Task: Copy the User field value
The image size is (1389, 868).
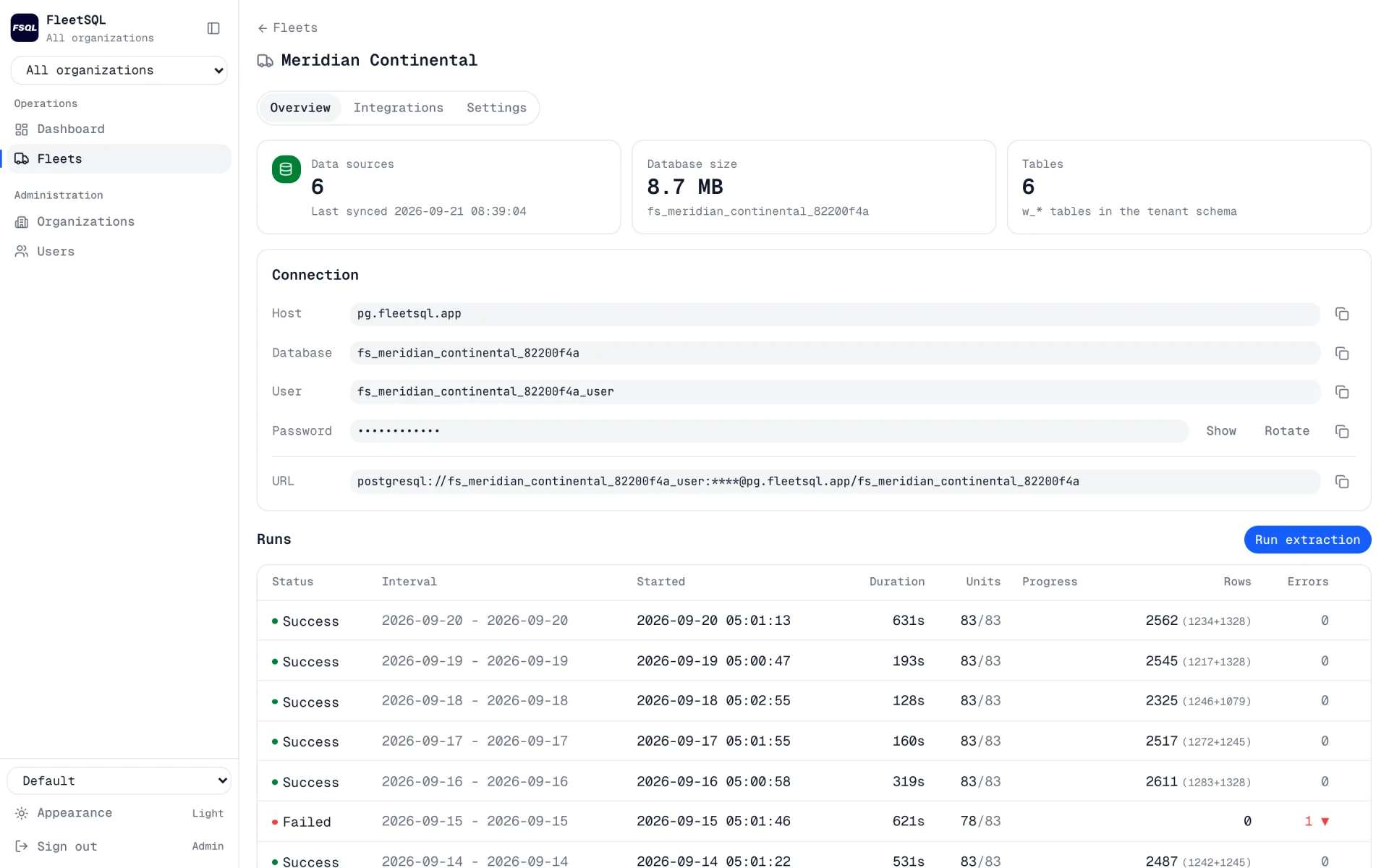Action: [1342, 392]
